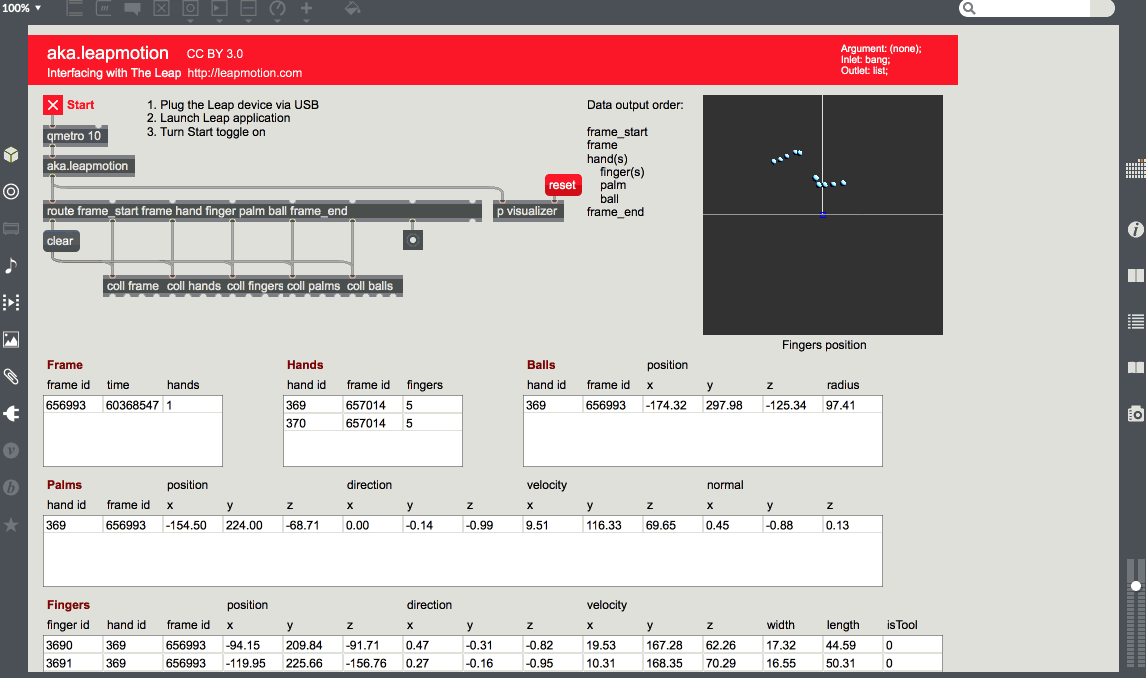Open the open book icon in right sidebar

tap(1135, 367)
